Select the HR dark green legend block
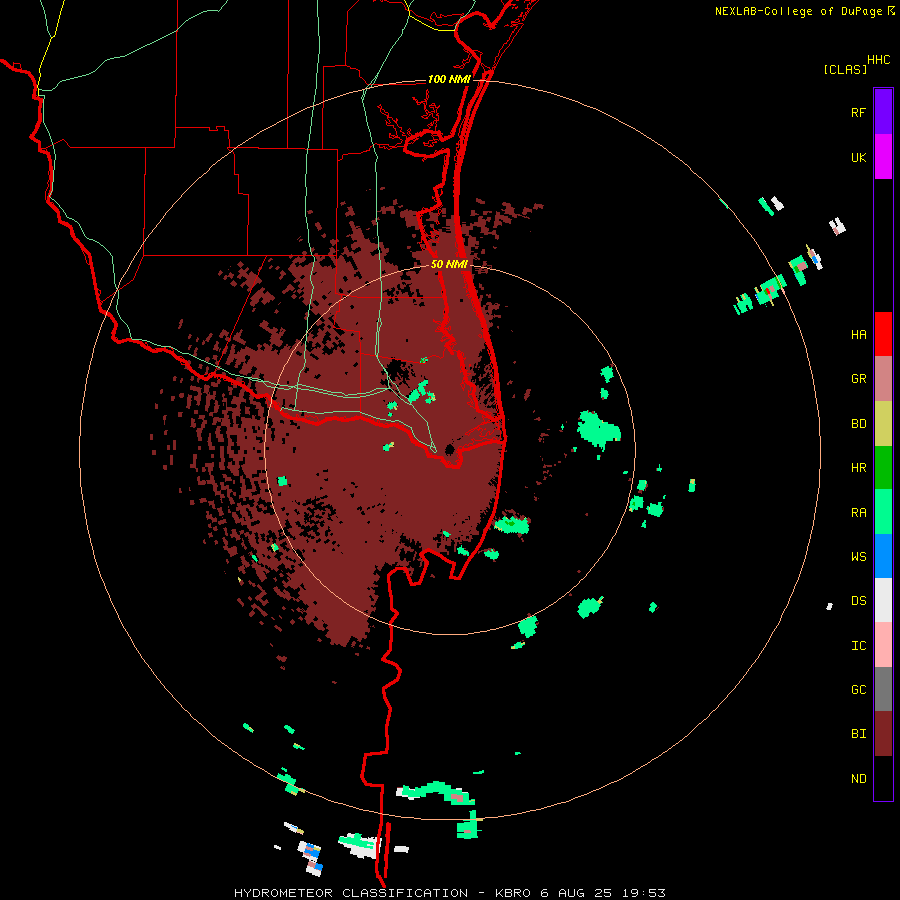 point(883,468)
